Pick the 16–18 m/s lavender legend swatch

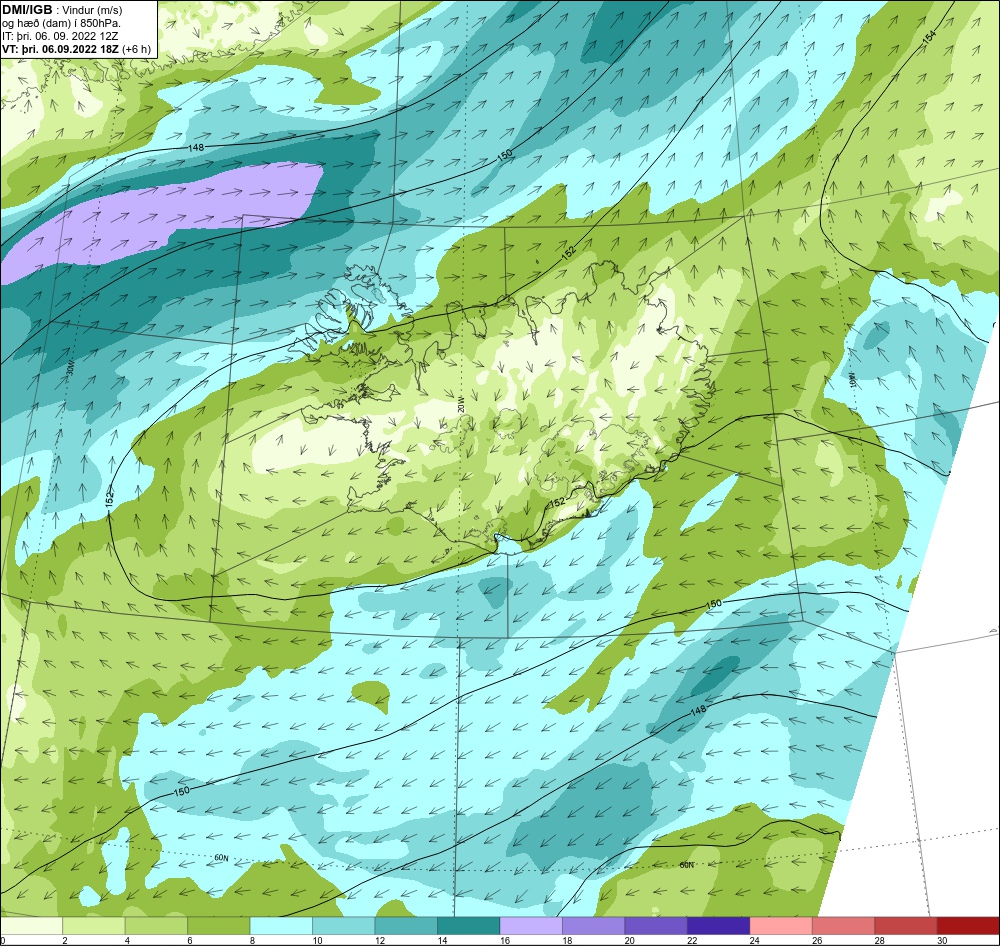(x=531, y=926)
